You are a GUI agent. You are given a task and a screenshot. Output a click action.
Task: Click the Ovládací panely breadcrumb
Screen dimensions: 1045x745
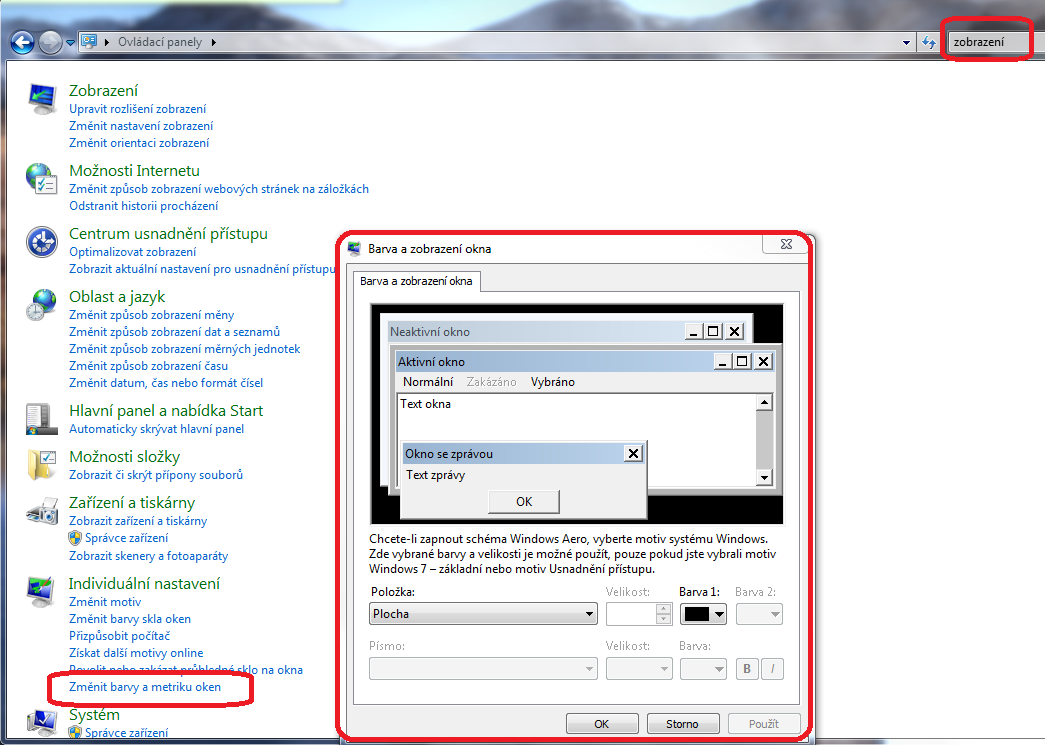click(x=160, y=42)
